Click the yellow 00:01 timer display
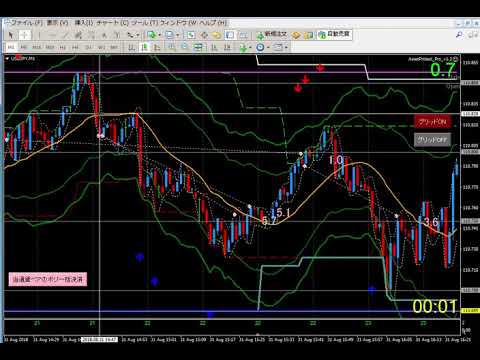 pos(434,306)
